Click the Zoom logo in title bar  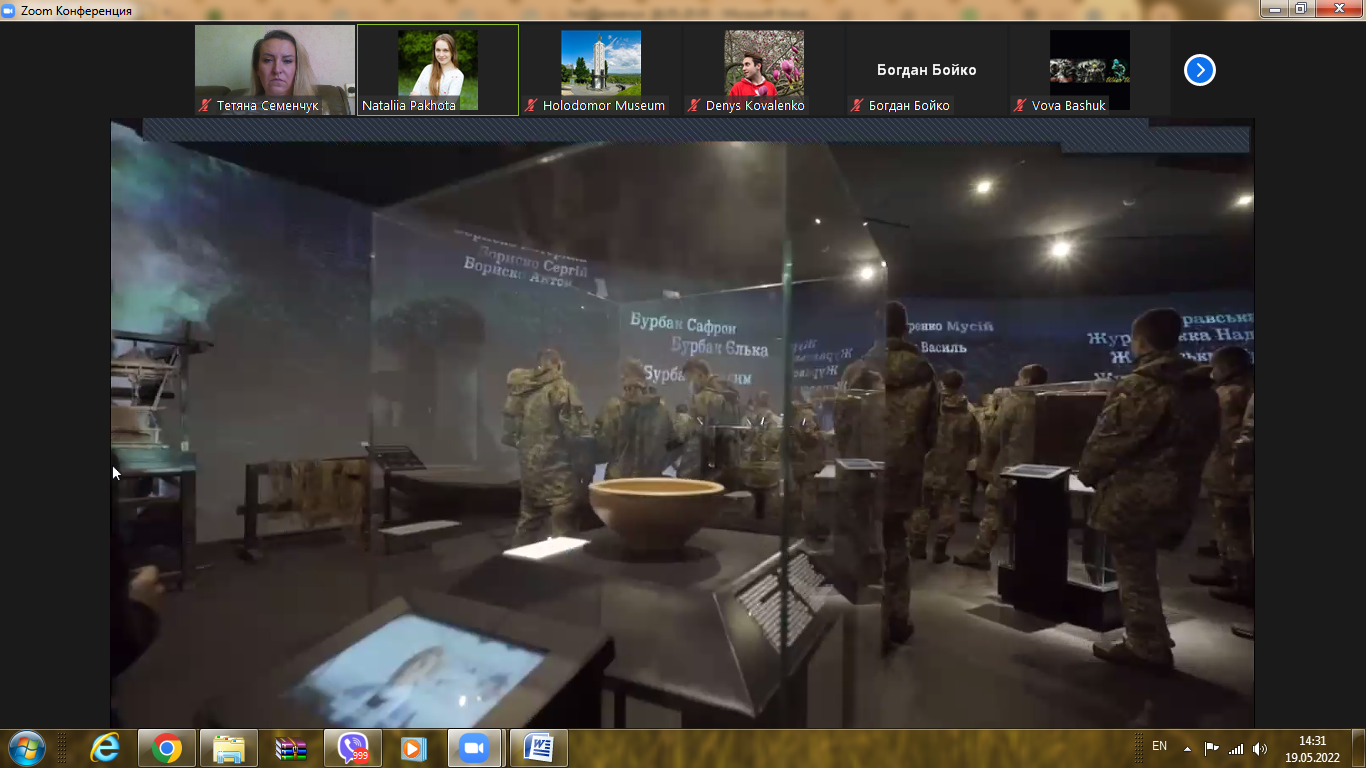[9, 11]
